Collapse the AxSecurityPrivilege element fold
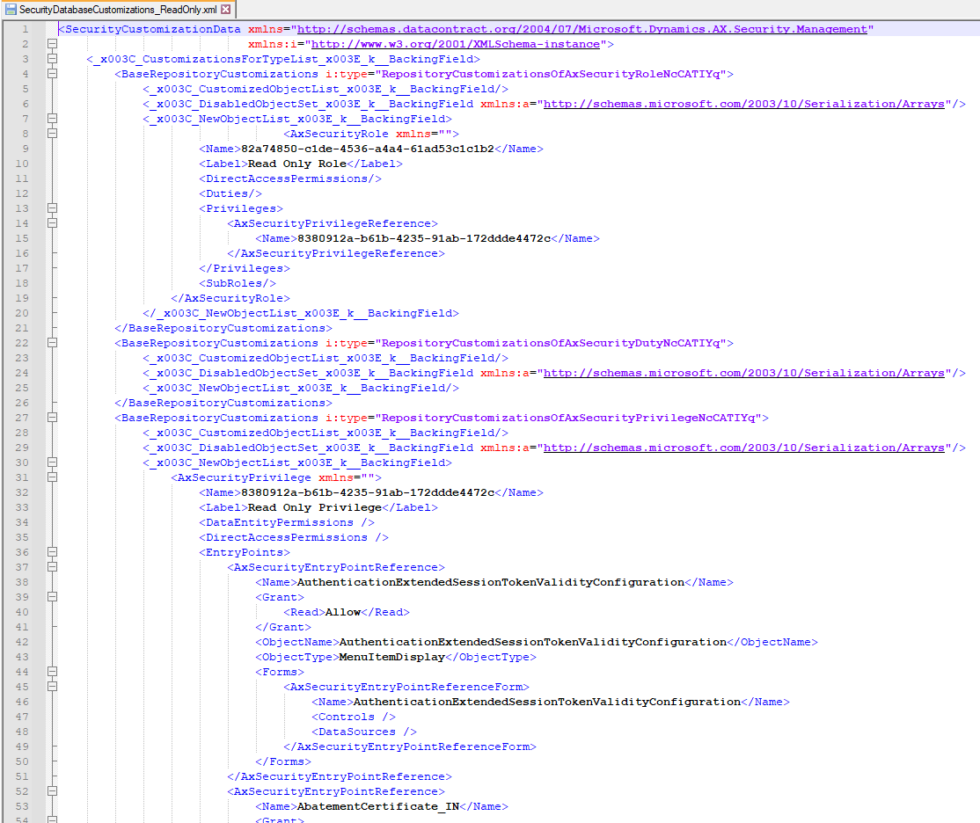This screenshot has width=980, height=823. [52, 477]
